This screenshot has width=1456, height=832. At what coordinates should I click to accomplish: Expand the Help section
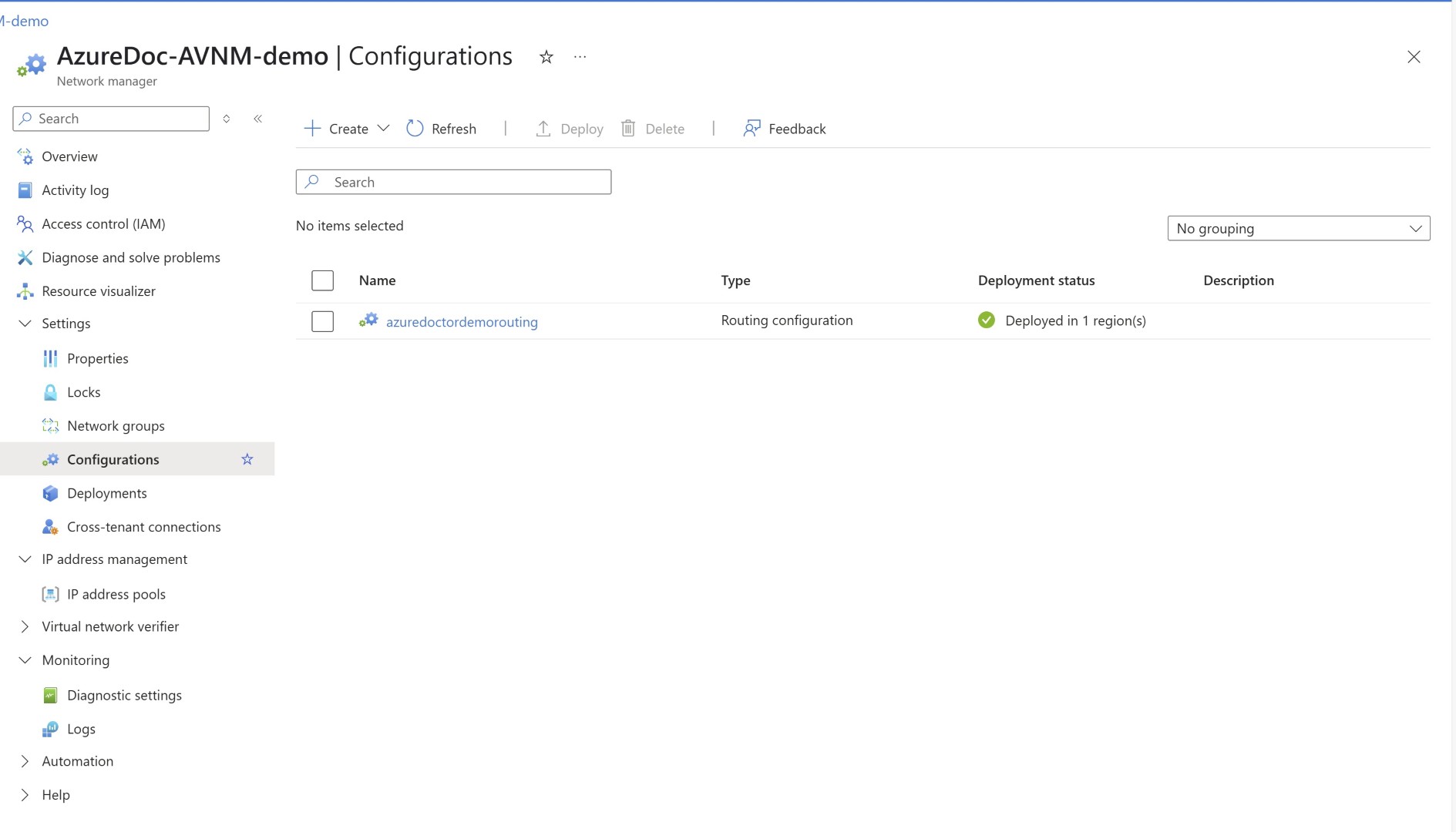pyautogui.click(x=25, y=795)
